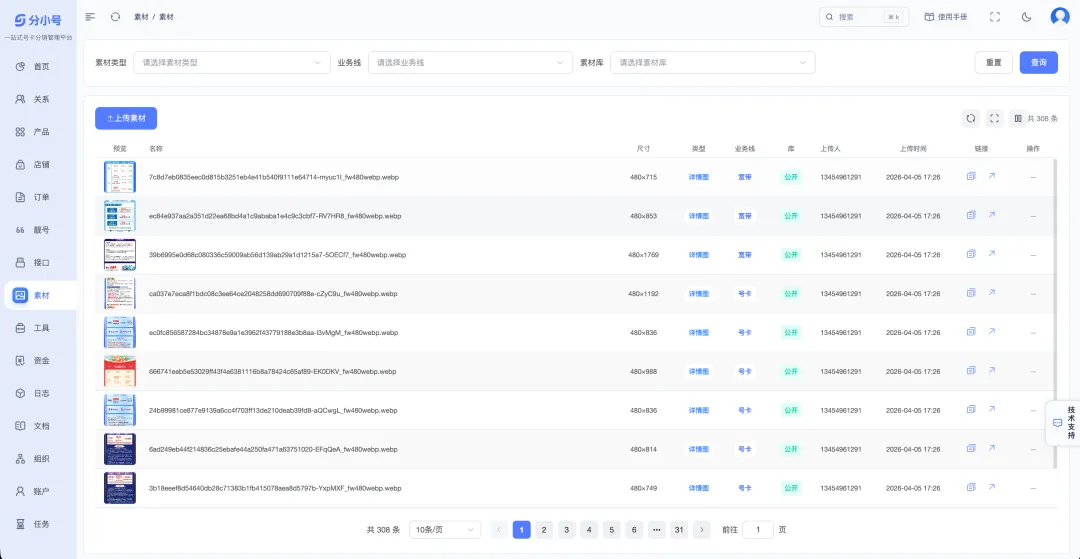The image size is (1080, 559).
Task: Copy link for the 39b6995e0d6 file
Action: pos(970,254)
